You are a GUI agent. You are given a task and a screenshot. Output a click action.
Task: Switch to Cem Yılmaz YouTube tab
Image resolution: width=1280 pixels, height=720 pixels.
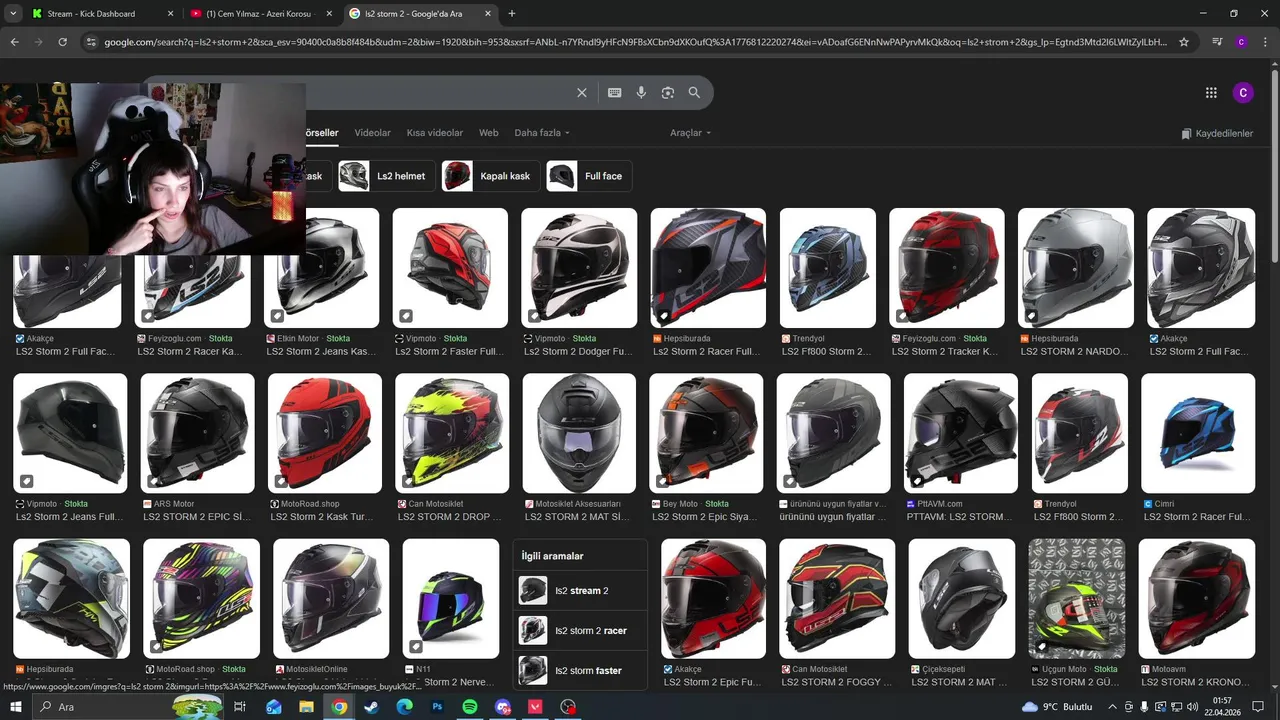pos(260,14)
